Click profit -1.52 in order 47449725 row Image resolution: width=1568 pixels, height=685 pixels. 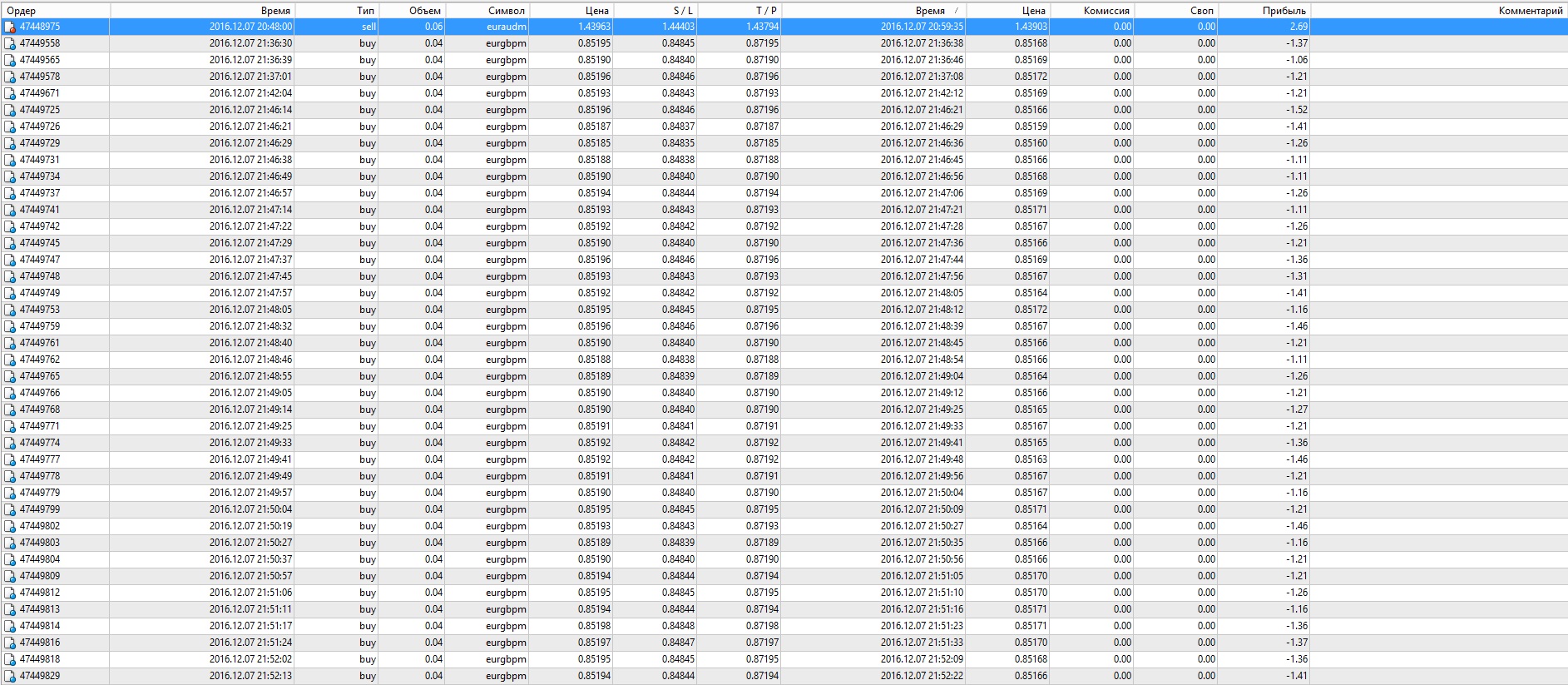tap(1297, 110)
